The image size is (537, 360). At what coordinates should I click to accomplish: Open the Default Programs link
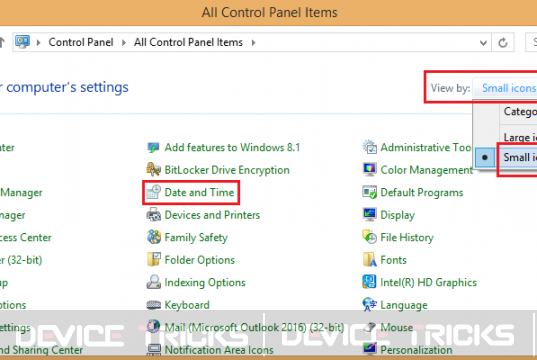click(x=422, y=192)
